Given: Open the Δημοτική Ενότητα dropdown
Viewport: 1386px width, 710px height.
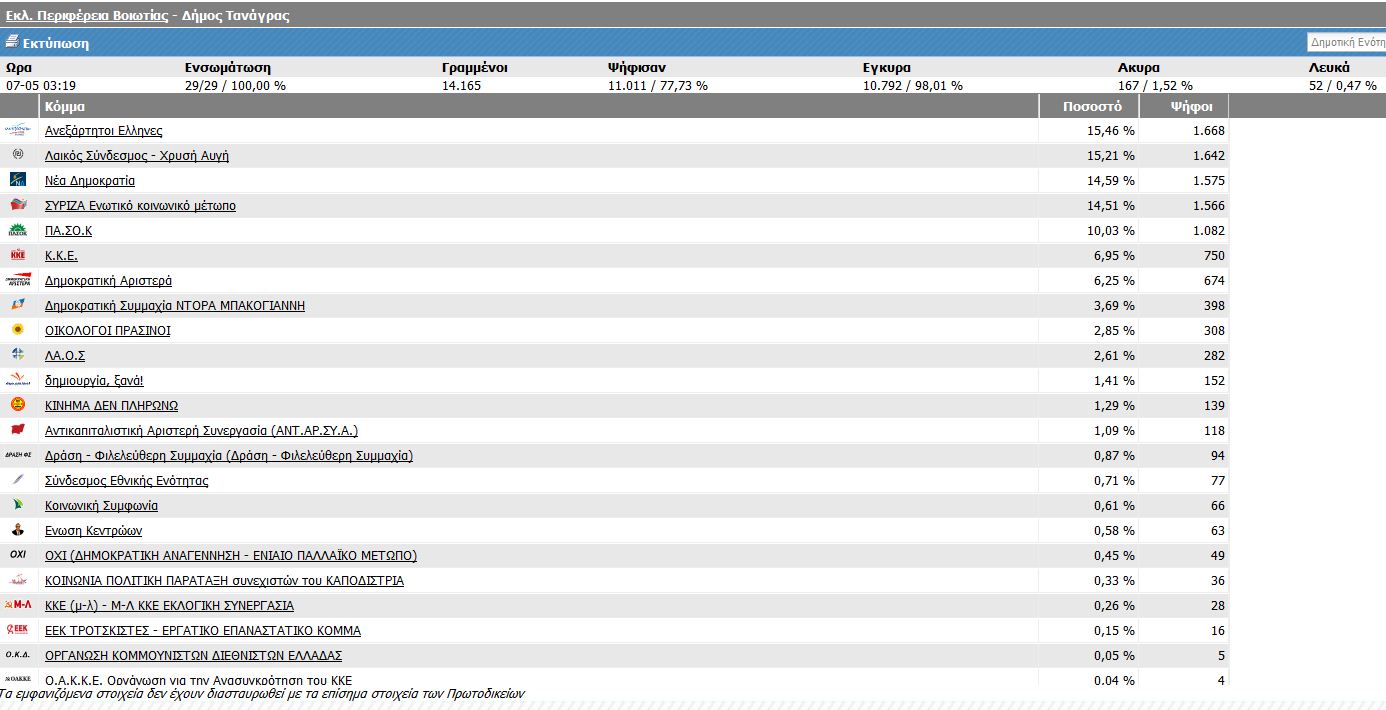Looking at the screenshot, I should 1346,43.
